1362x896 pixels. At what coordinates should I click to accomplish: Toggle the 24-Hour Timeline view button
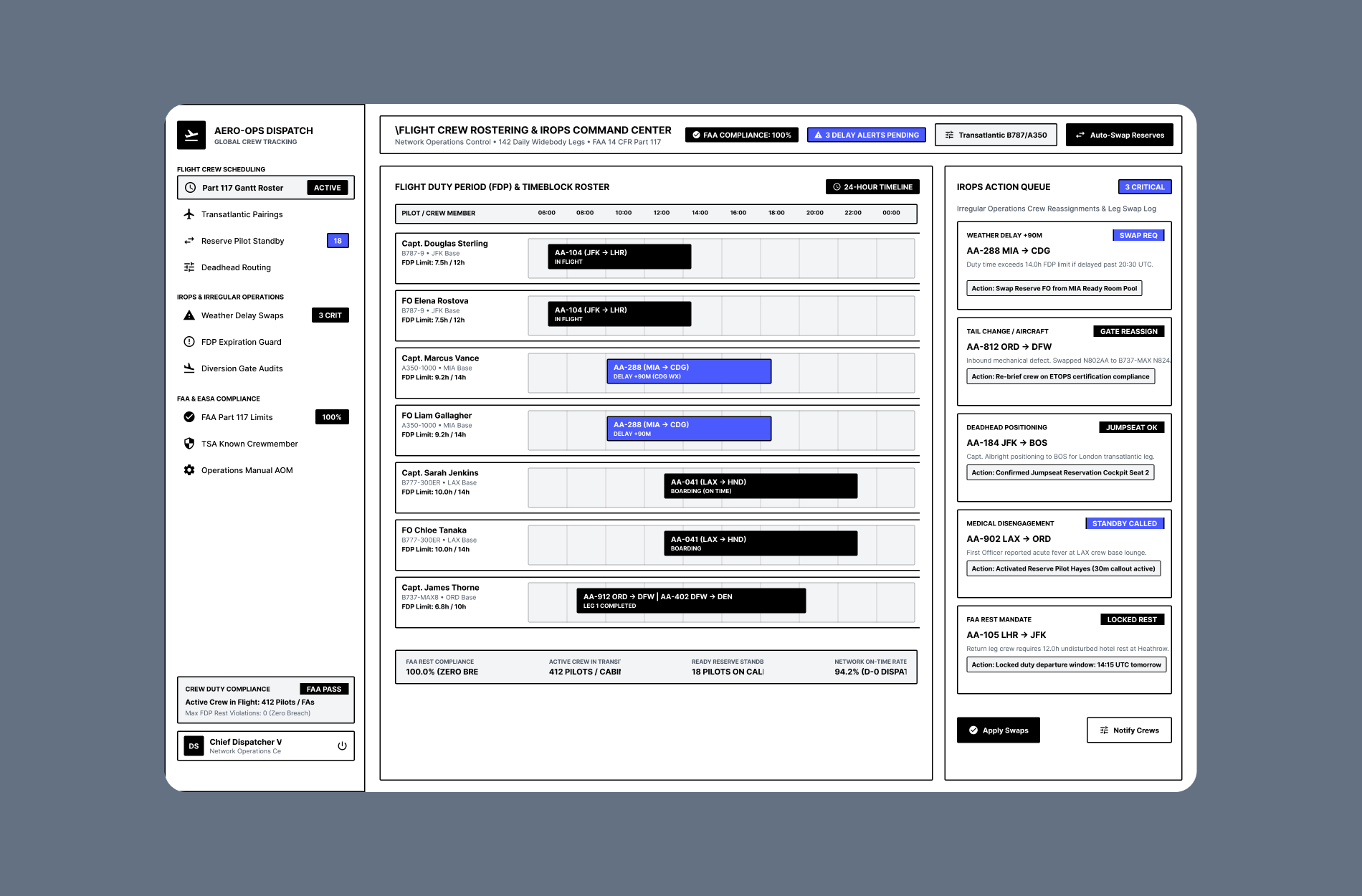872,187
